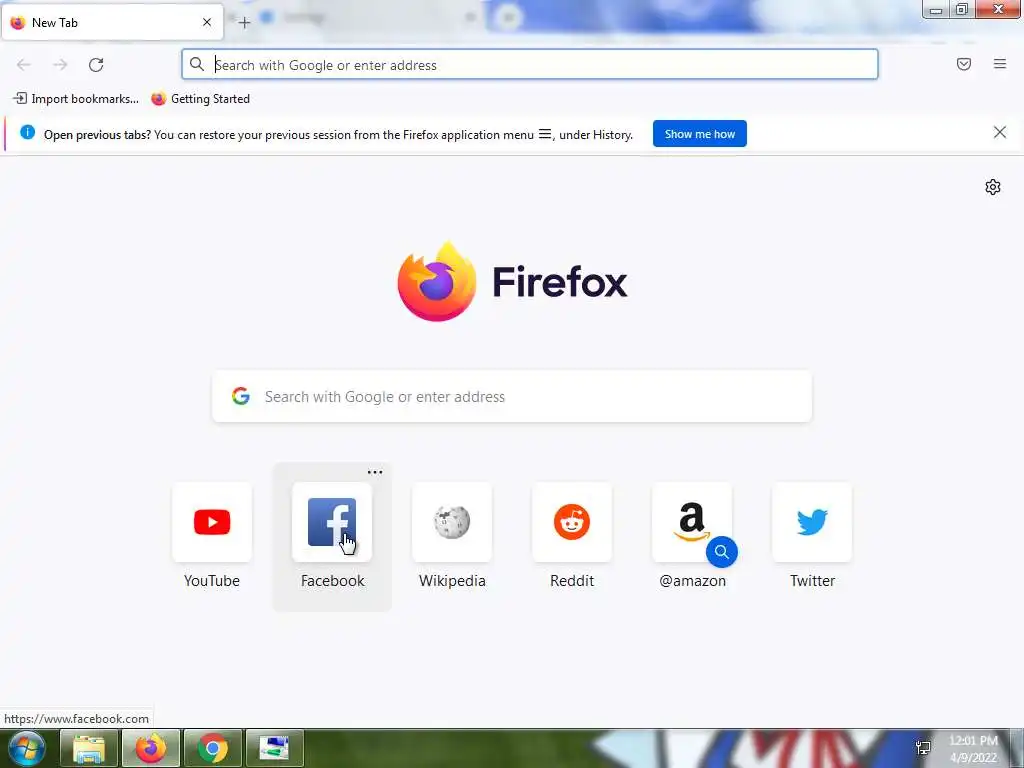Click the Google G logo in search box
Screen dimensions: 1024x768
click(x=241, y=396)
